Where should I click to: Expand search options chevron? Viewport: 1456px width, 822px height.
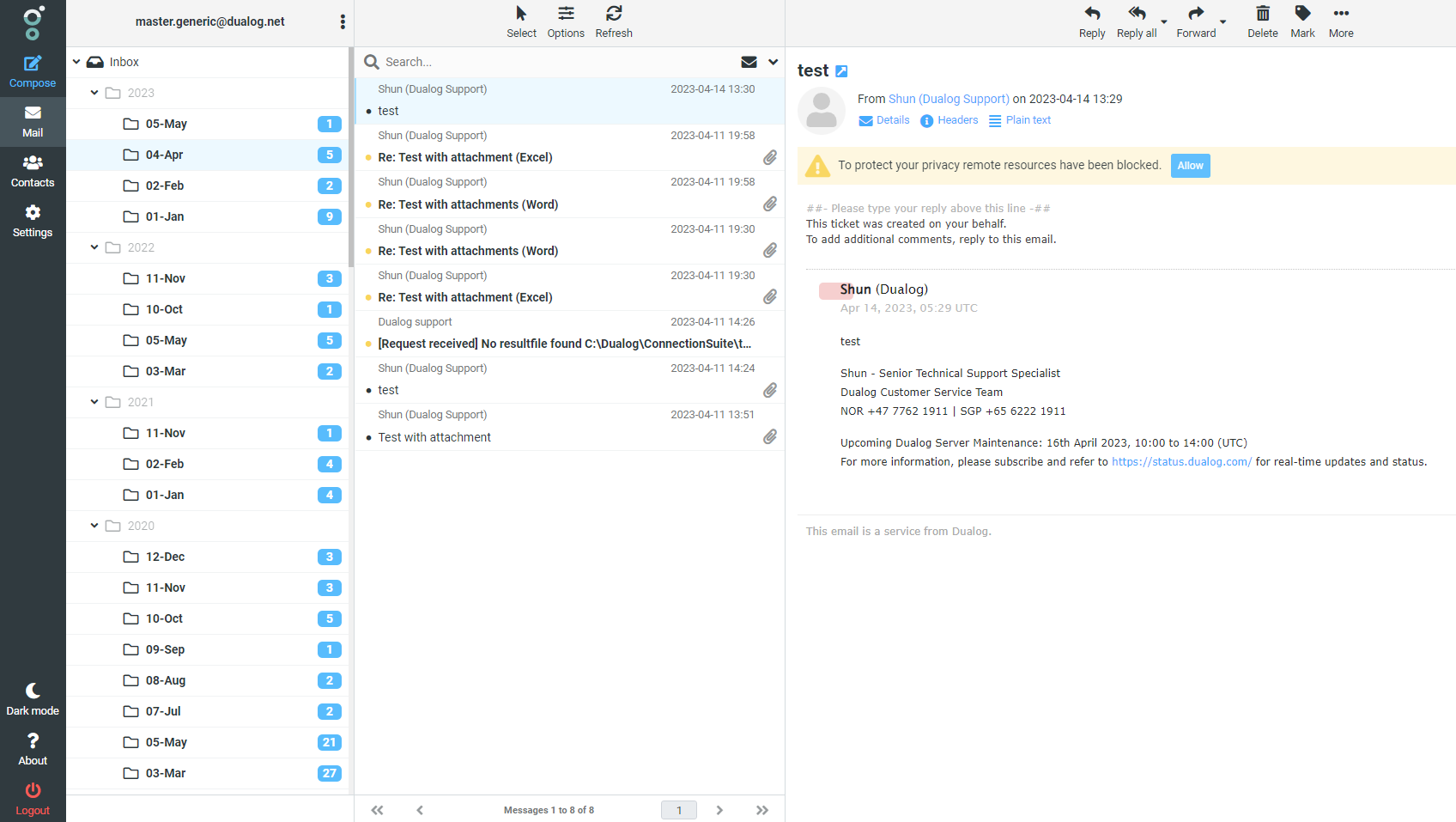point(773,62)
